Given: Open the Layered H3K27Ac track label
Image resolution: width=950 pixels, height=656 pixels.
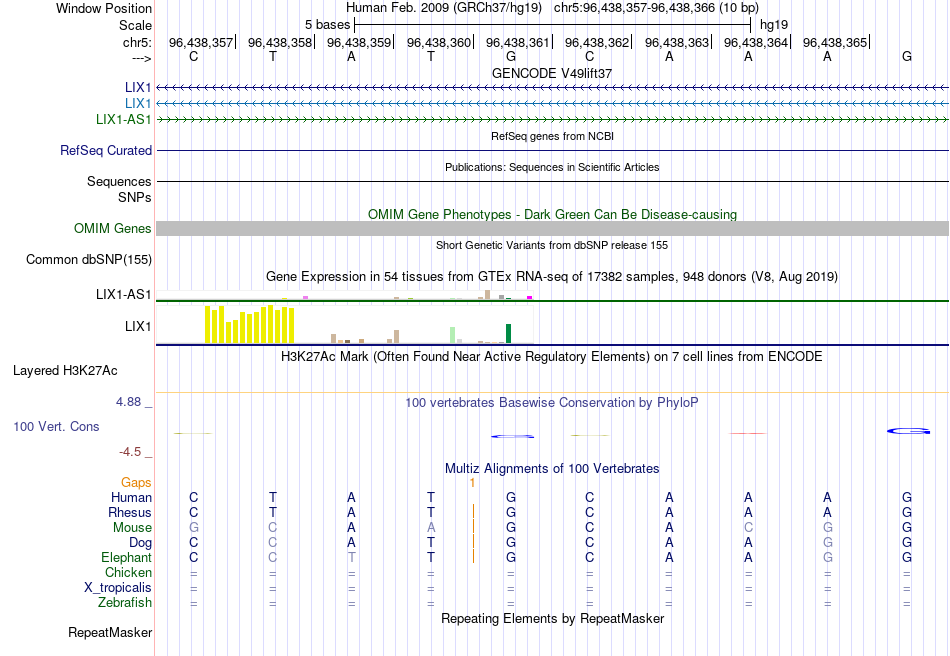Looking at the screenshot, I should click(65, 371).
